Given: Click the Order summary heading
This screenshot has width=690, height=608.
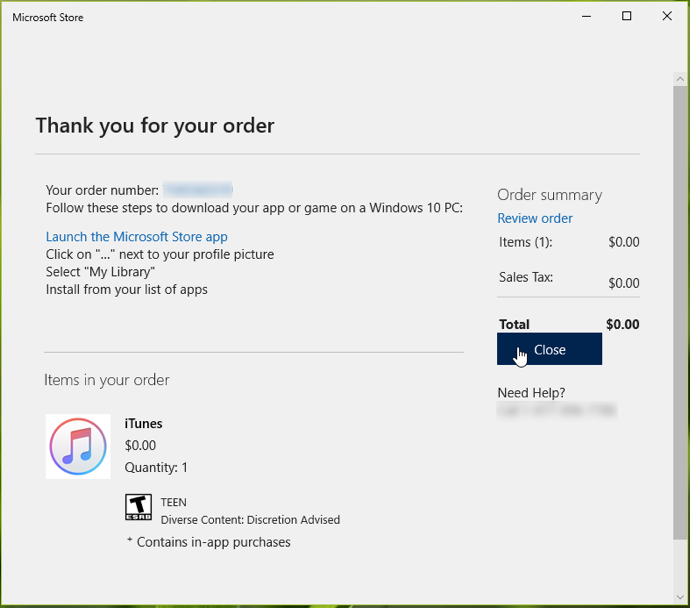Looking at the screenshot, I should click(550, 195).
